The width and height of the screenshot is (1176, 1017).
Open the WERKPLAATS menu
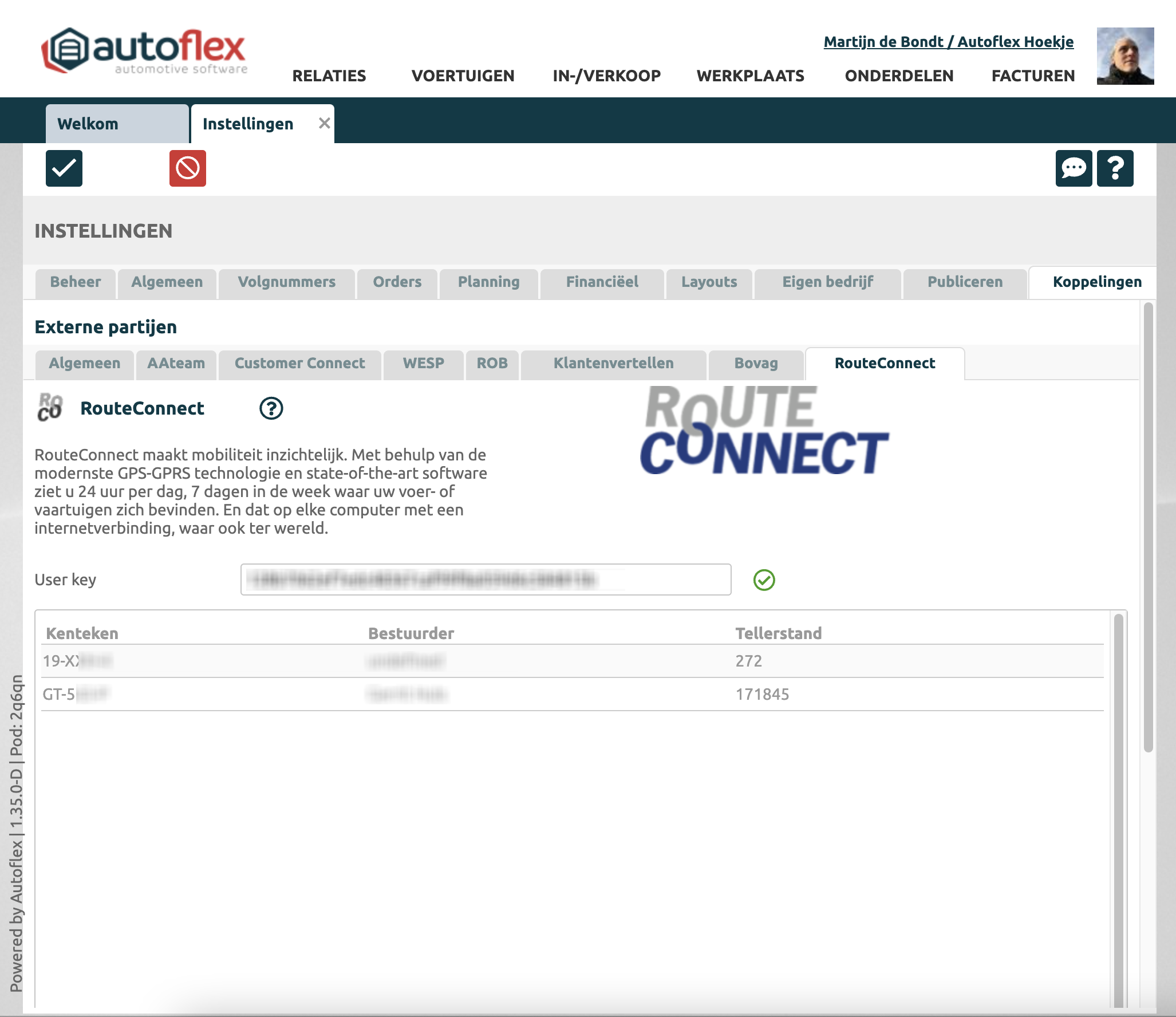point(750,76)
